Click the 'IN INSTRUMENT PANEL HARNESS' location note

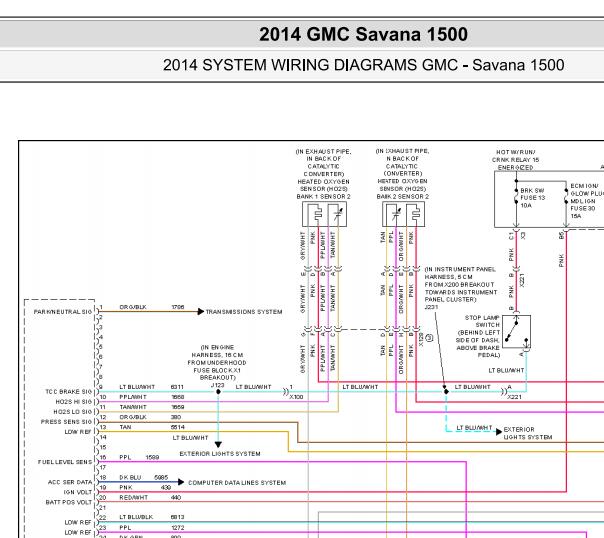pos(461,285)
